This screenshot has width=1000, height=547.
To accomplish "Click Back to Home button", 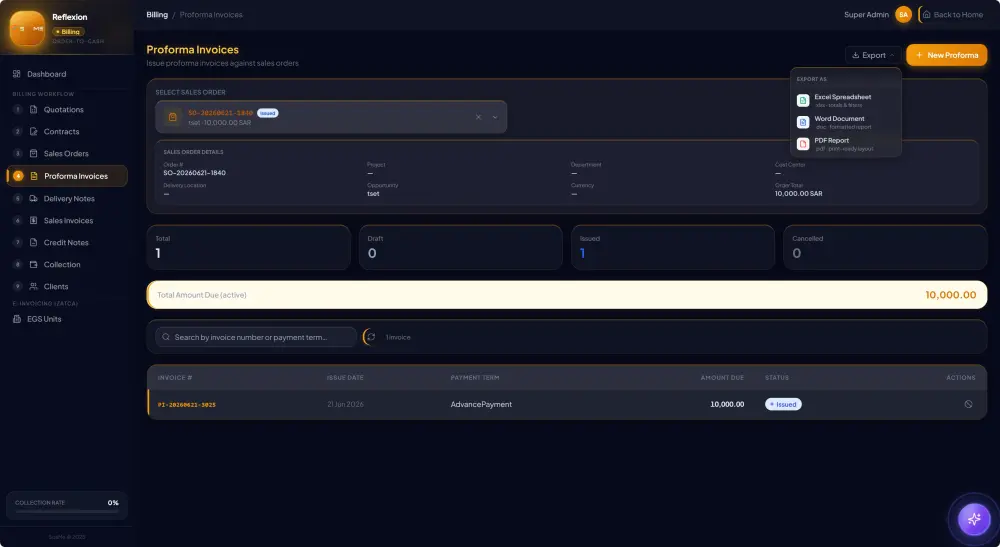I will click(953, 15).
